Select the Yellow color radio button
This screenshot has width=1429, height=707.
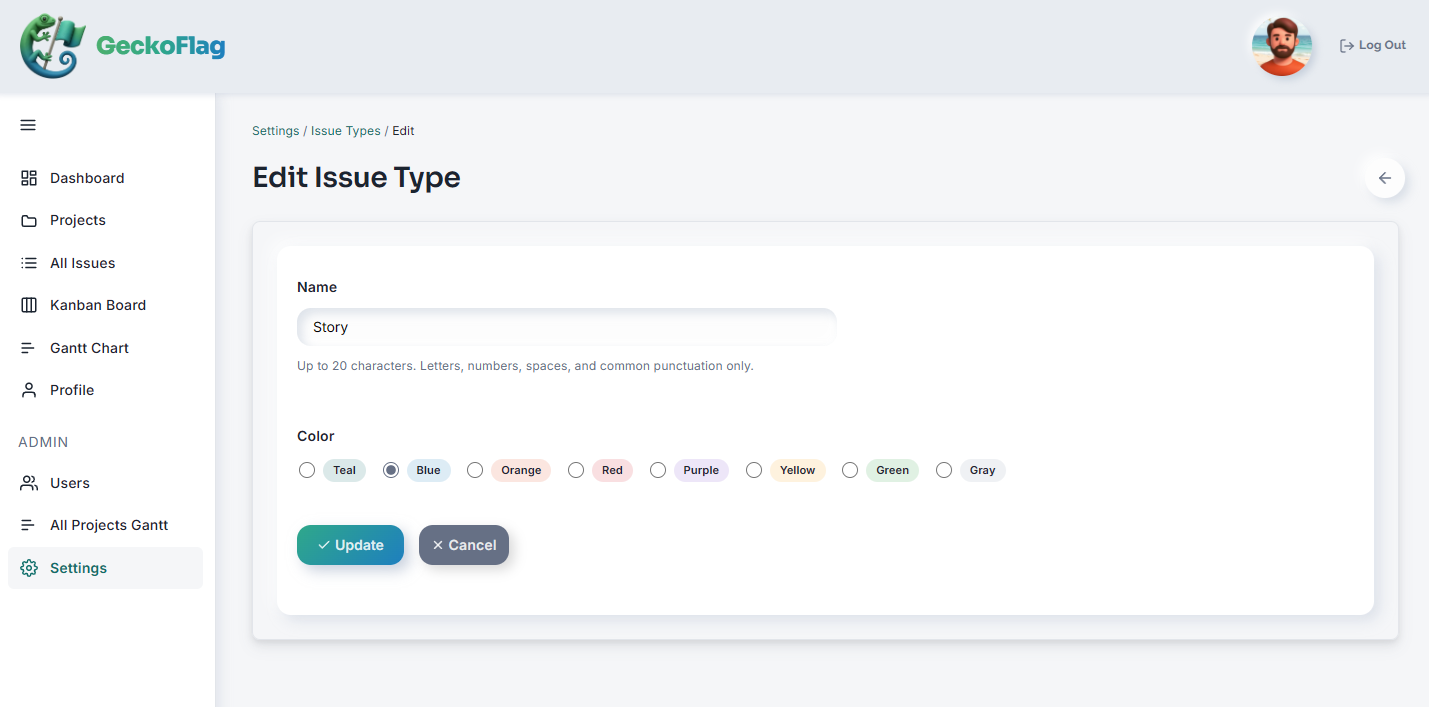(x=754, y=470)
